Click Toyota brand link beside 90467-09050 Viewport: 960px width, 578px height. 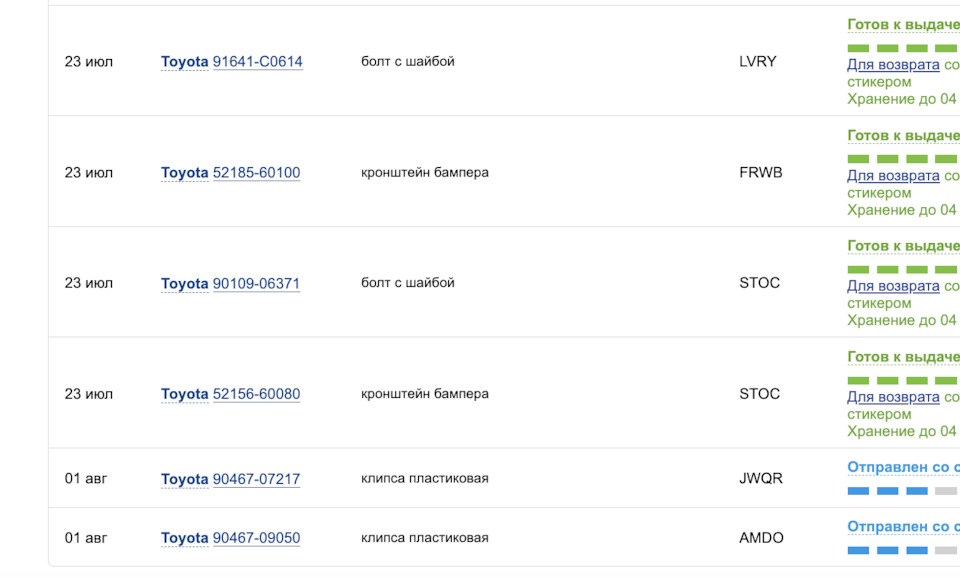coord(184,538)
